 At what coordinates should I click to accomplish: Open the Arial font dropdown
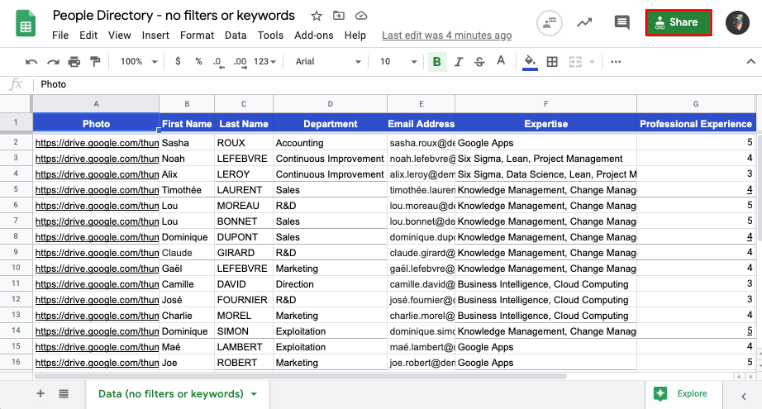(x=328, y=62)
